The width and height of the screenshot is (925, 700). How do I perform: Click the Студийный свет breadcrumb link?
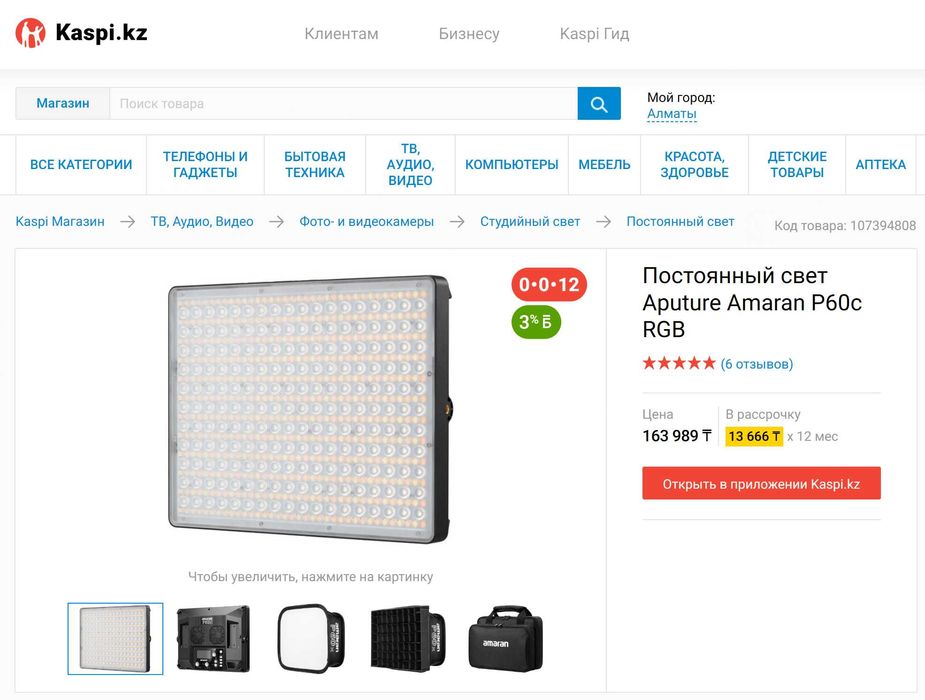530,222
